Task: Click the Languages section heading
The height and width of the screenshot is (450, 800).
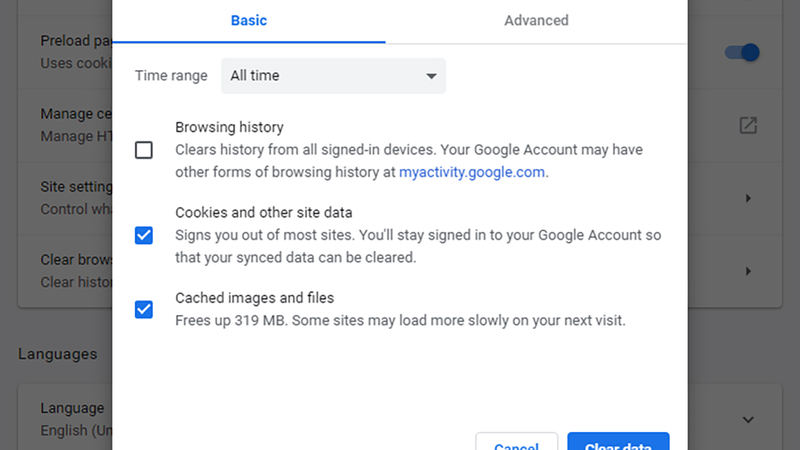Action: coord(58,354)
